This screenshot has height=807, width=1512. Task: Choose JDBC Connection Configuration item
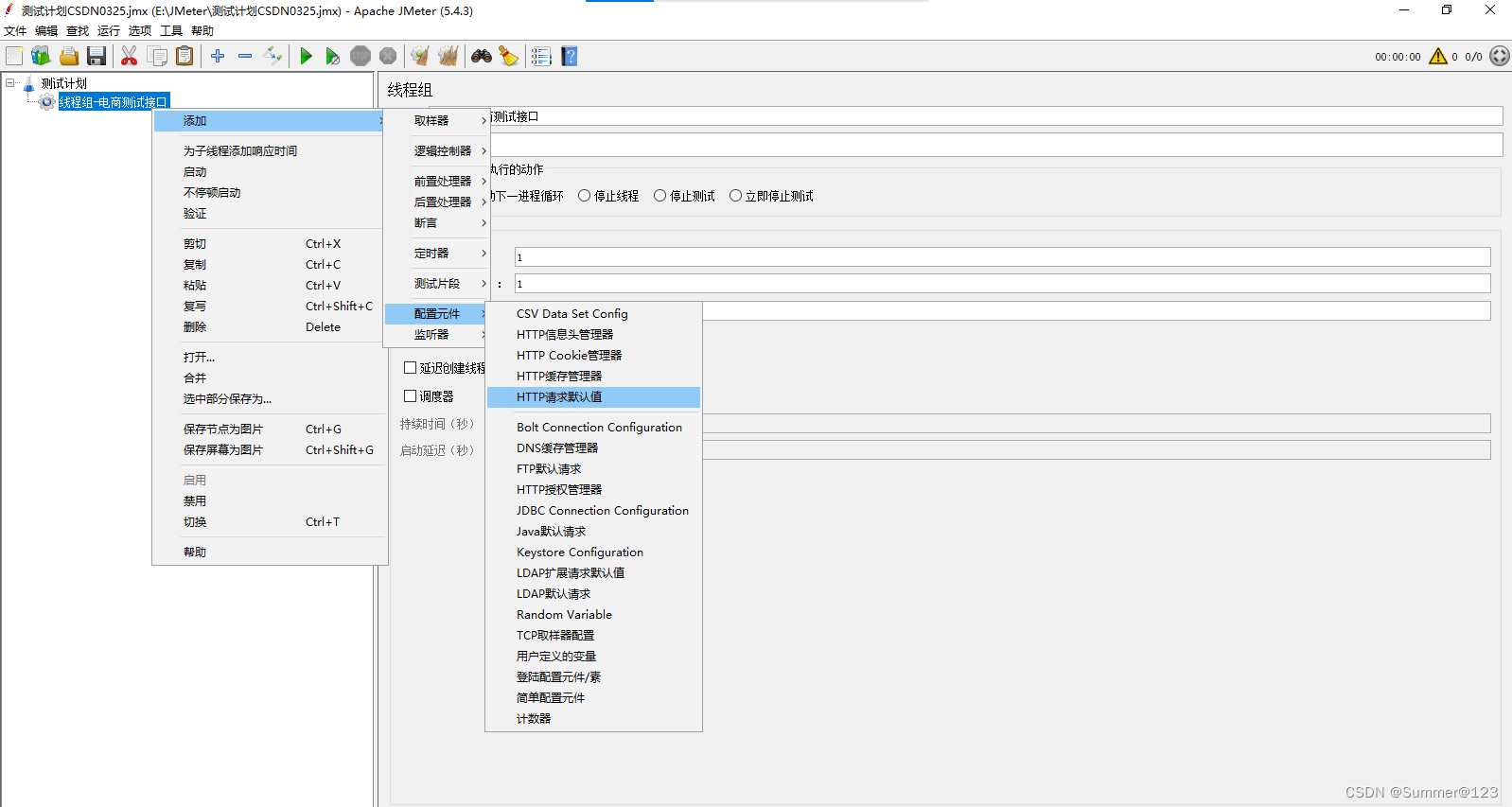593,511
